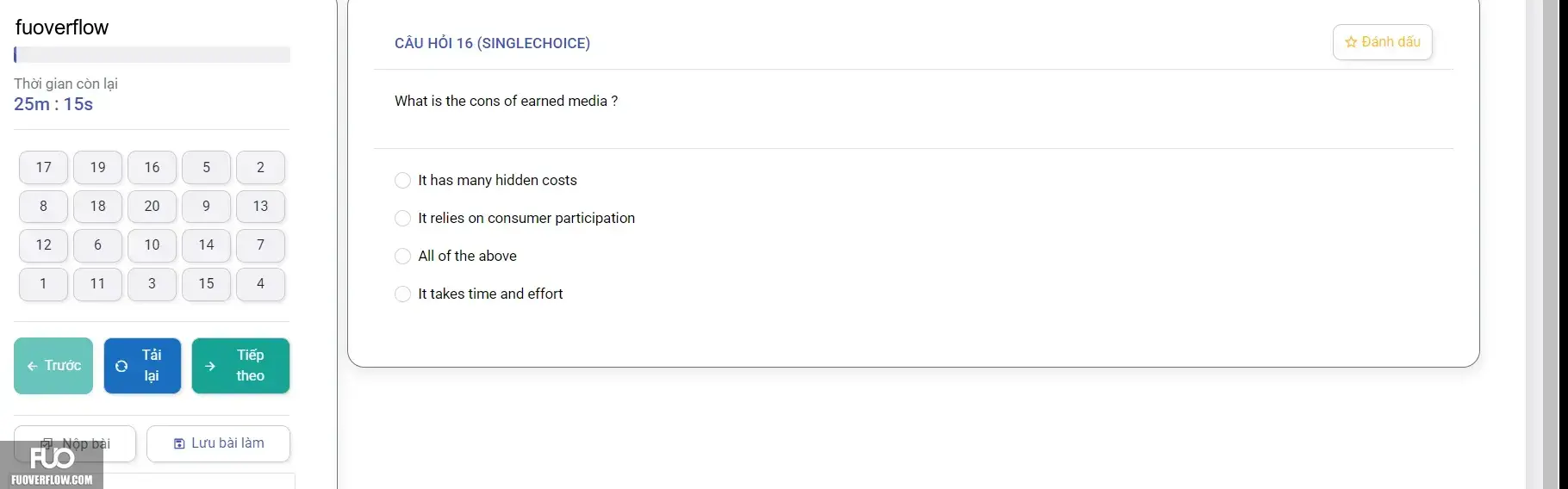Screen dimensions: 1568x489
Task: Click the "Thời gian còn lại" label
Action: [65, 84]
